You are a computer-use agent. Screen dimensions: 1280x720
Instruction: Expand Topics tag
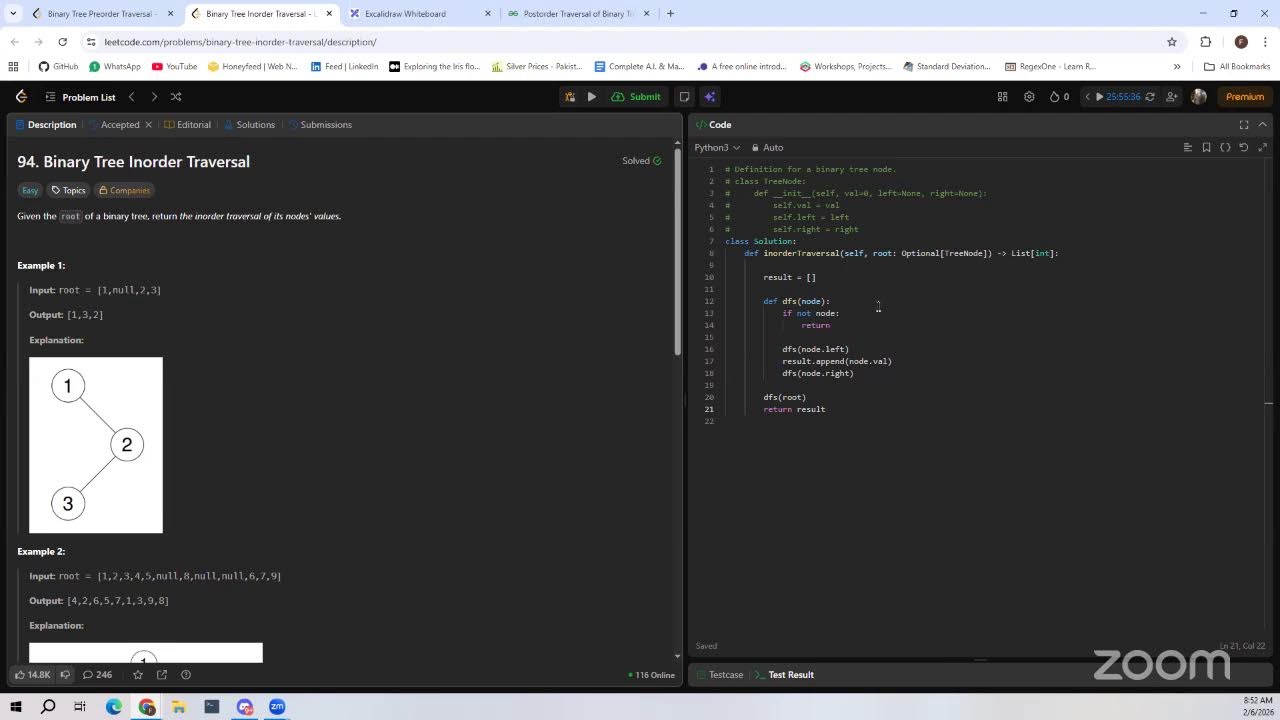69,190
